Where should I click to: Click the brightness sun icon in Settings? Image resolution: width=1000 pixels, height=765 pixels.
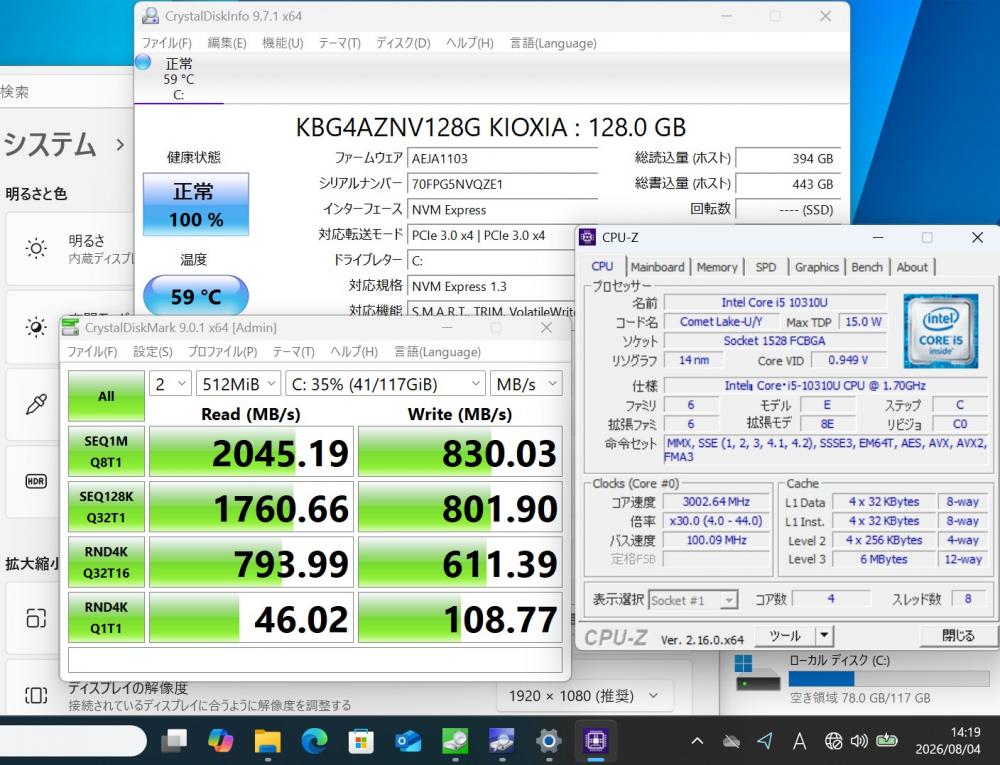click(x=36, y=248)
